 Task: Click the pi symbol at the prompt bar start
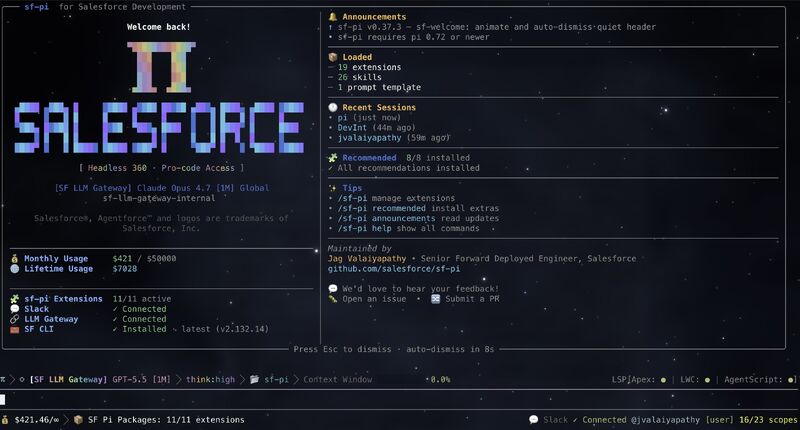click(3, 380)
